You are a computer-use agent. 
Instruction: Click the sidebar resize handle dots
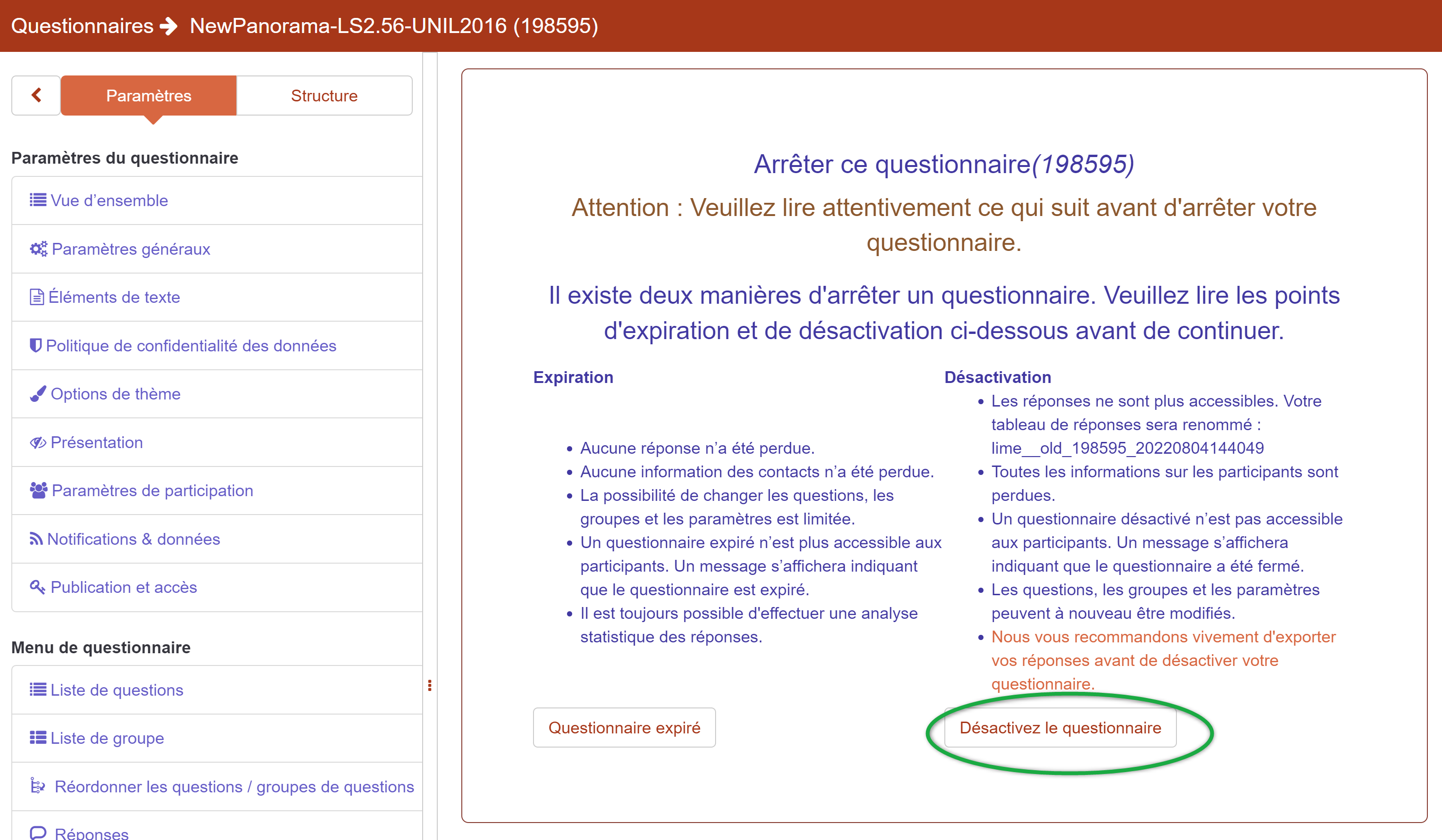[430, 685]
